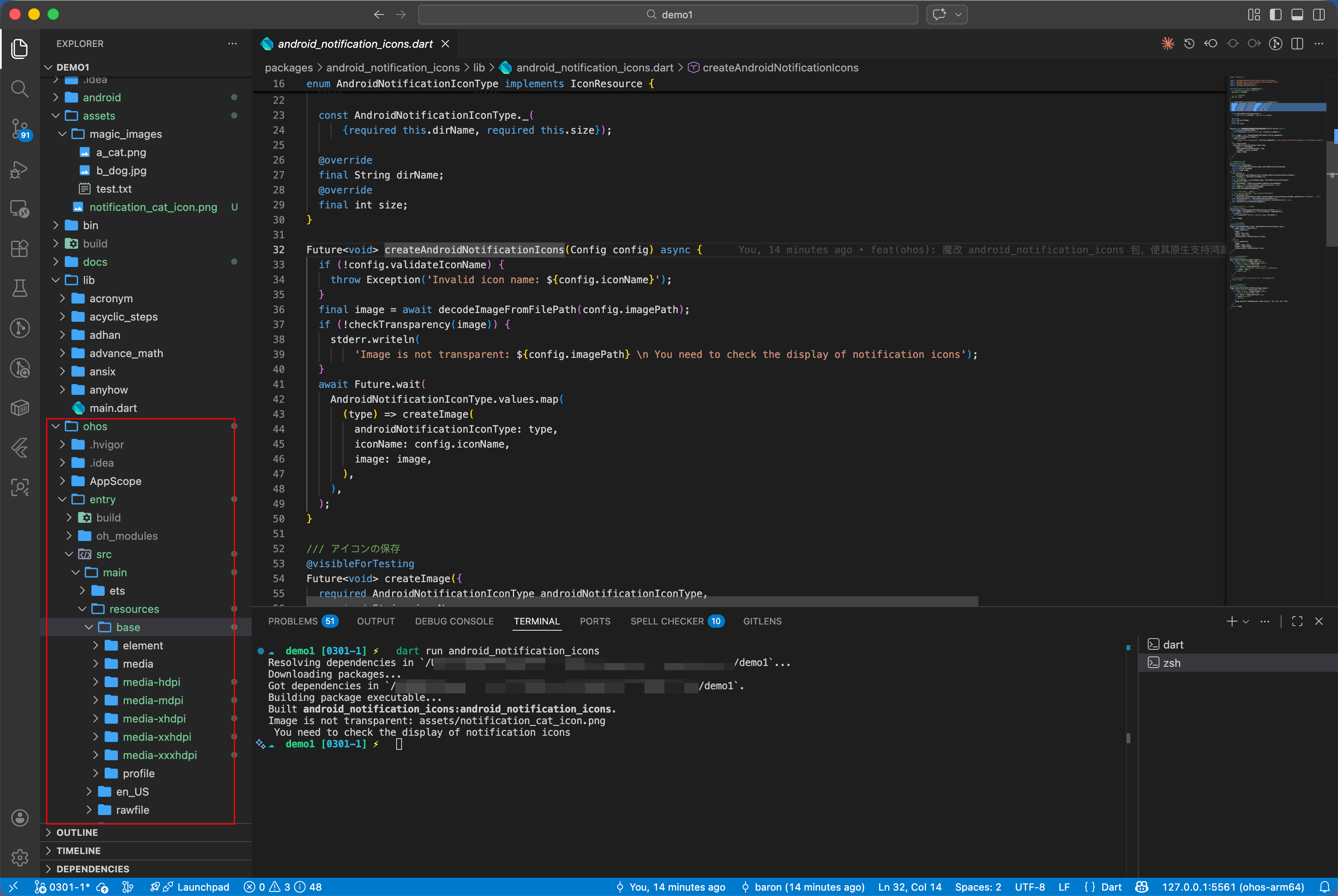Image resolution: width=1338 pixels, height=896 pixels.
Task: Switch to the DEBUG CONSOLE tab
Action: (x=454, y=621)
